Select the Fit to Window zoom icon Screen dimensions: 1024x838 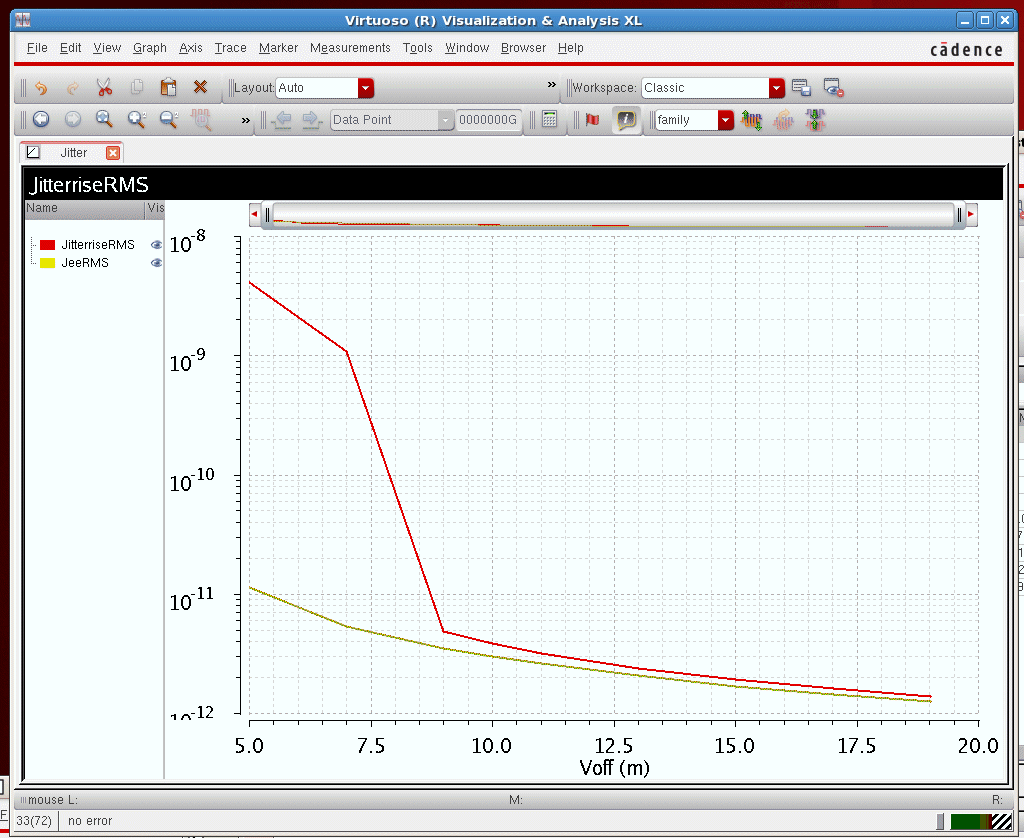[x=103, y=120]
